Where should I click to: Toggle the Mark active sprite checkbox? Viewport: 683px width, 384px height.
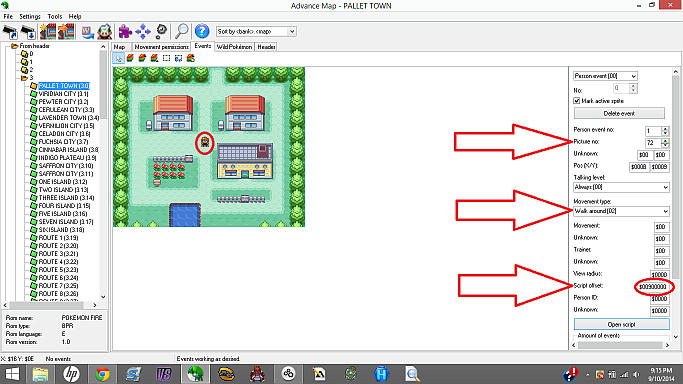coord(577,101)
